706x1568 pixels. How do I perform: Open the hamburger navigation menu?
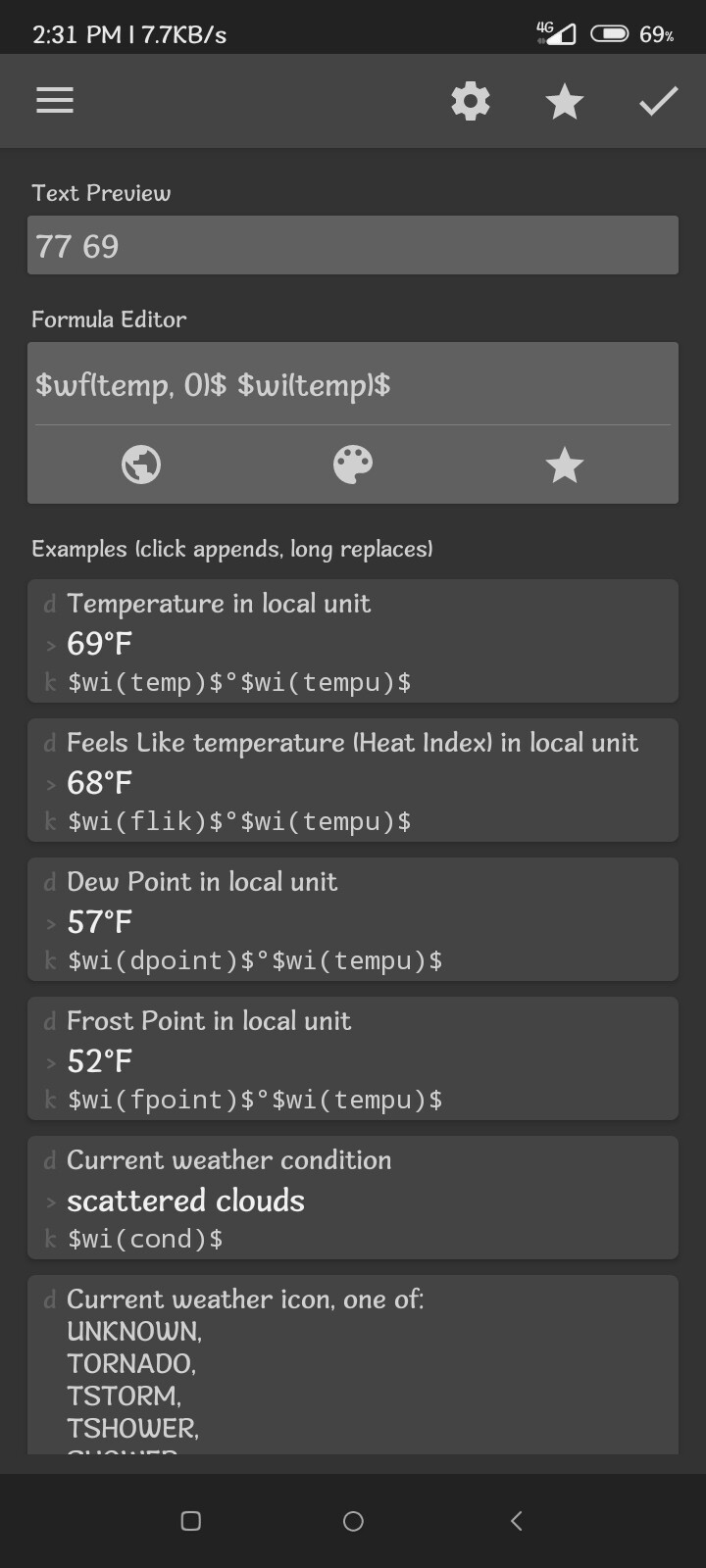pyautogui.click(x=55, y=101)
